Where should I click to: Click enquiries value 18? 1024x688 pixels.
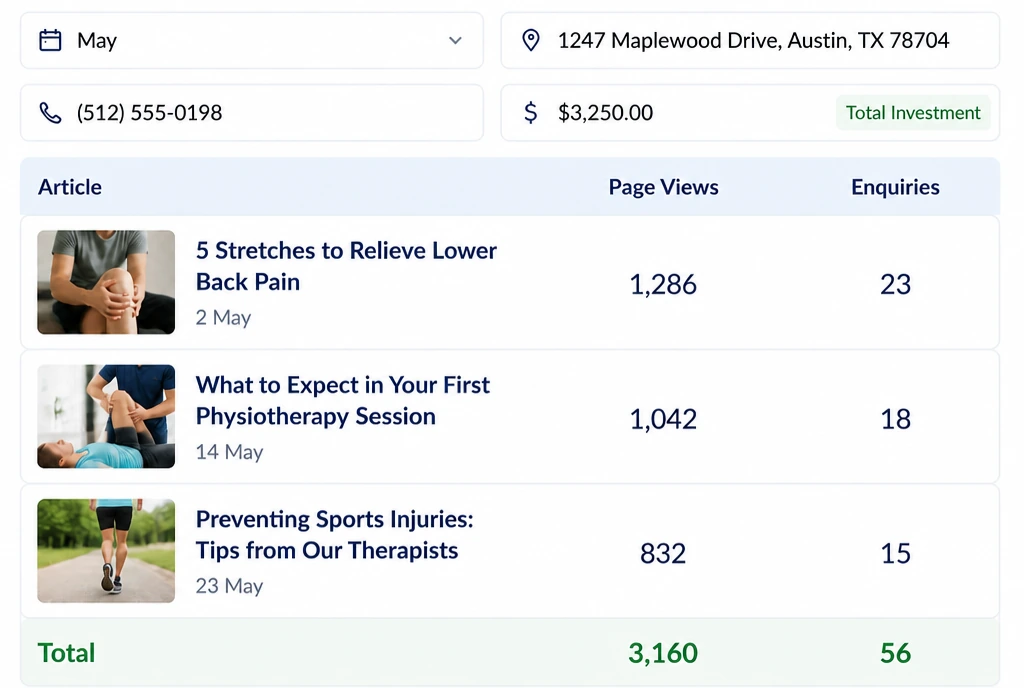click(x=895, y=419)
